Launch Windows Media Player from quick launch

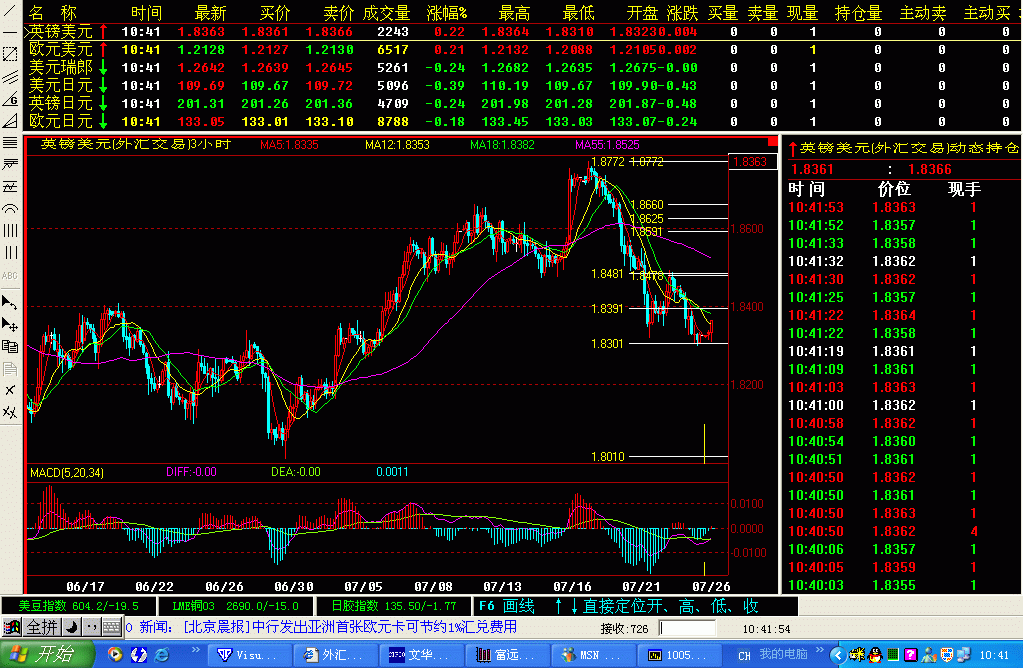click(115, 654)
